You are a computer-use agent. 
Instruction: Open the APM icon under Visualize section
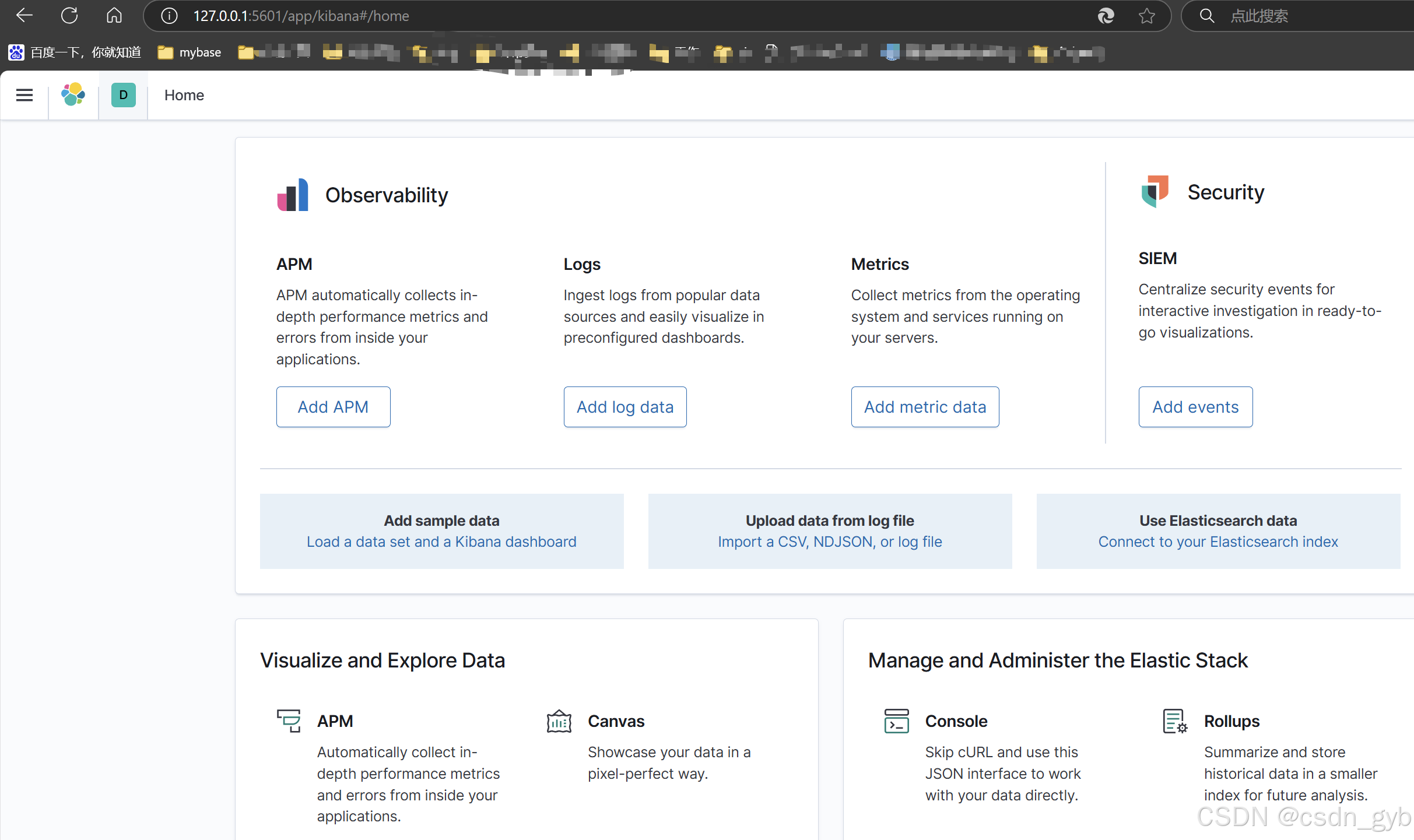click(289, 721)
